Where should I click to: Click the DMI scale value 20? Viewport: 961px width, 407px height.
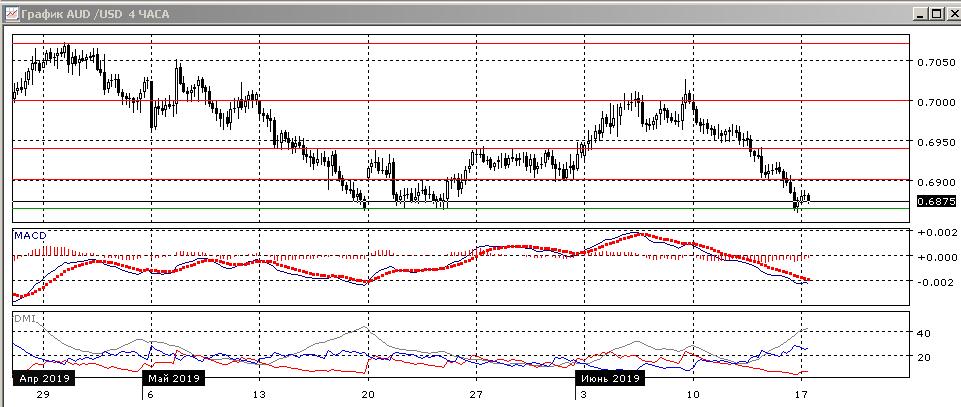click(924, 357)
